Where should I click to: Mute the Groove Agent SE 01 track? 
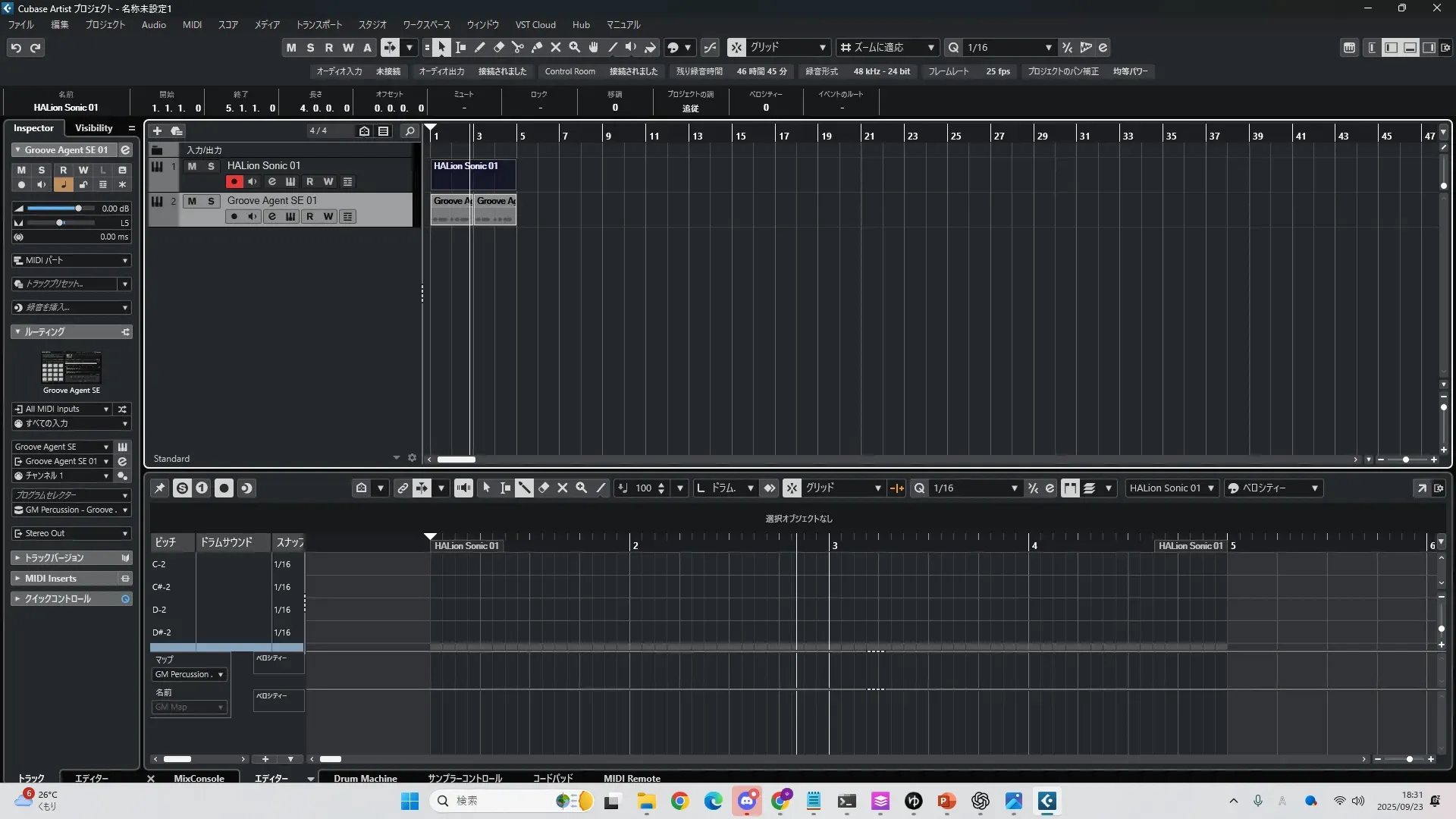coord(192,201)
